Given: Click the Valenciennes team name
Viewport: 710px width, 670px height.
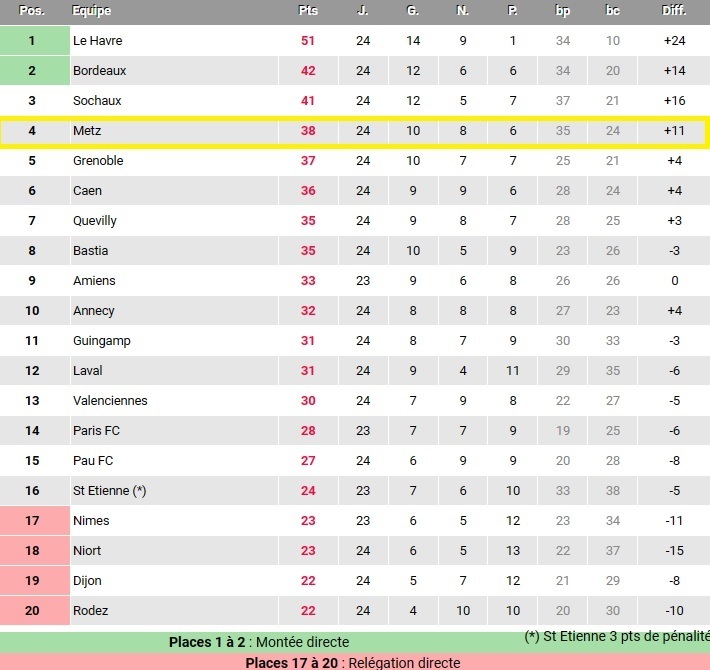Looking at the screenshot, I should coord(110,401).
